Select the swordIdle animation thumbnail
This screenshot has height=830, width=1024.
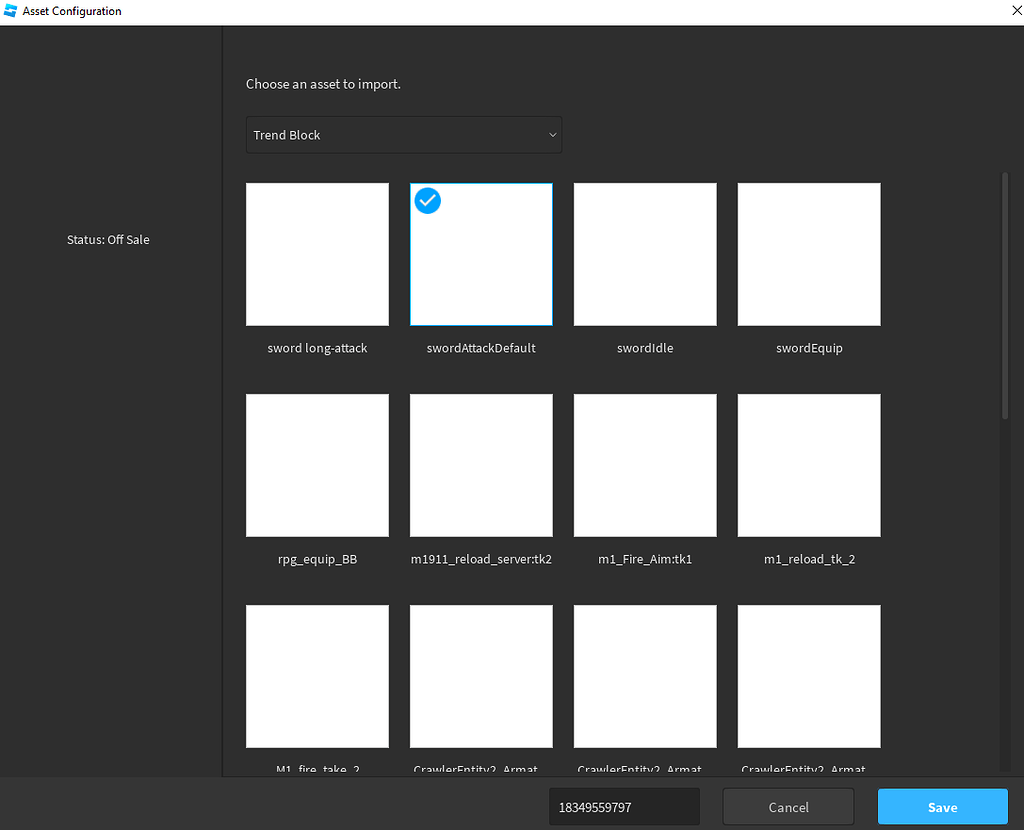click(x=644, y=254)
